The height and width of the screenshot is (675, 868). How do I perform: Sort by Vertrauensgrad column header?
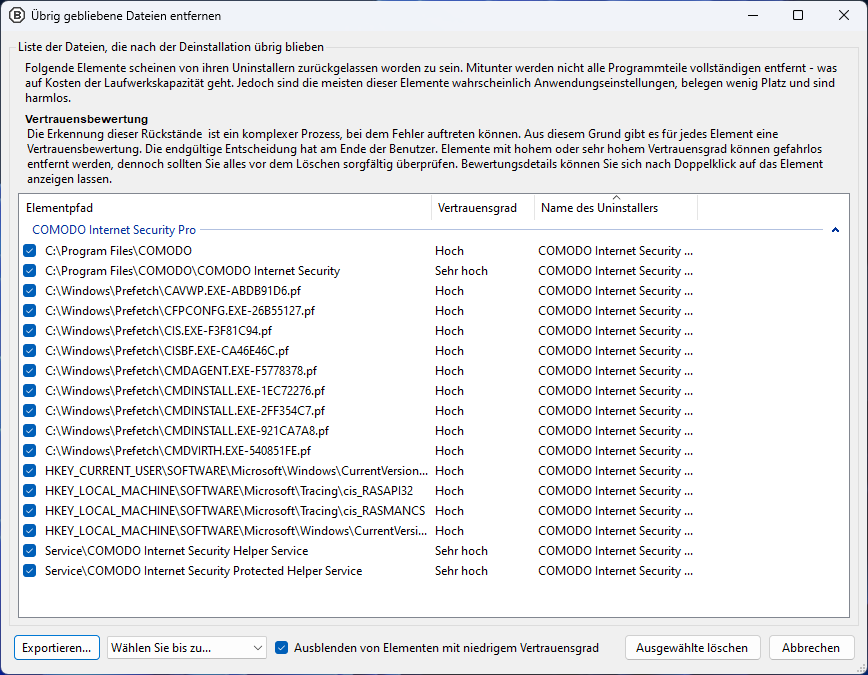point(483,208)
